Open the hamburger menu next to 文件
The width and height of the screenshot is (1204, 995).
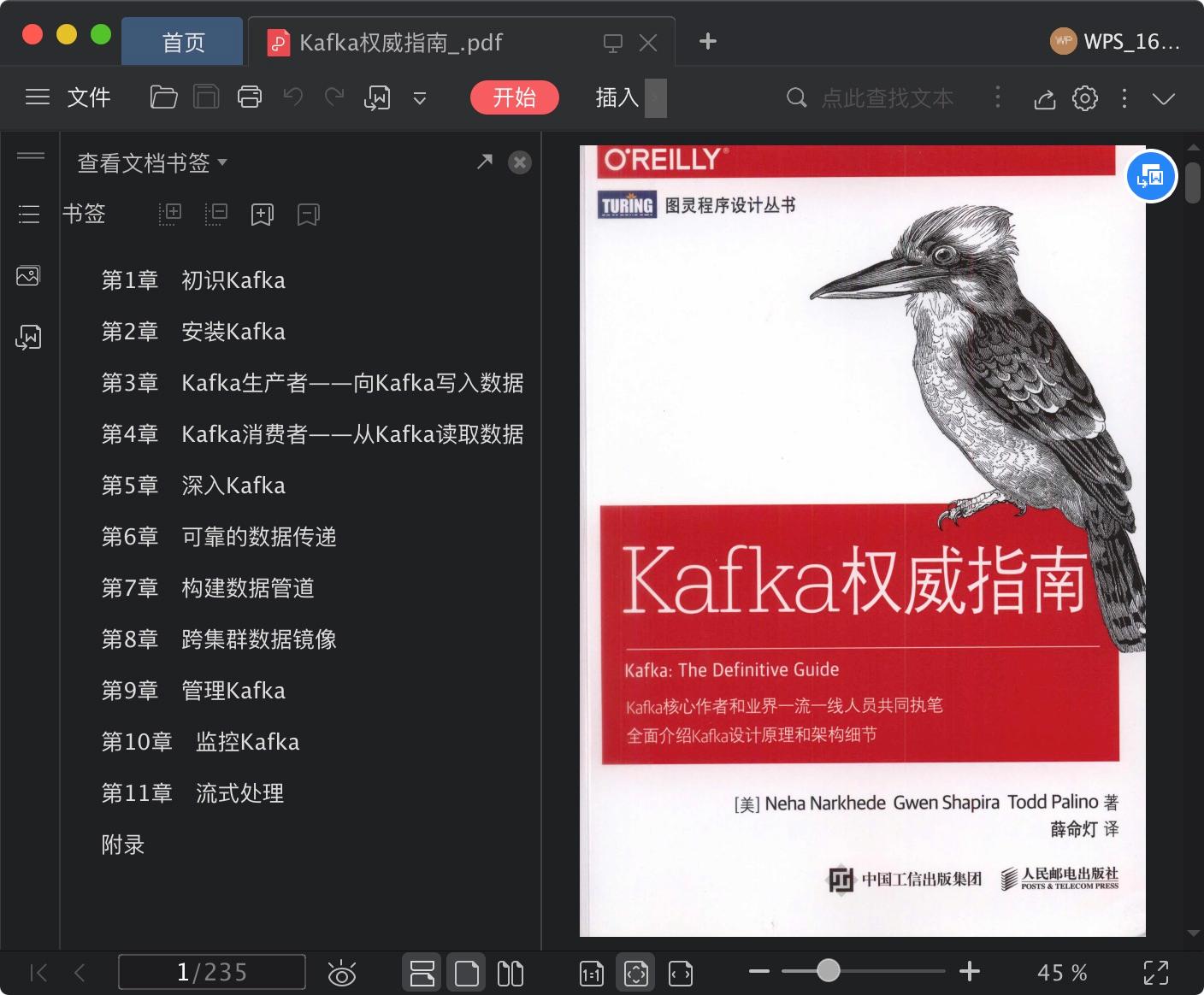(x=38, y=97)
